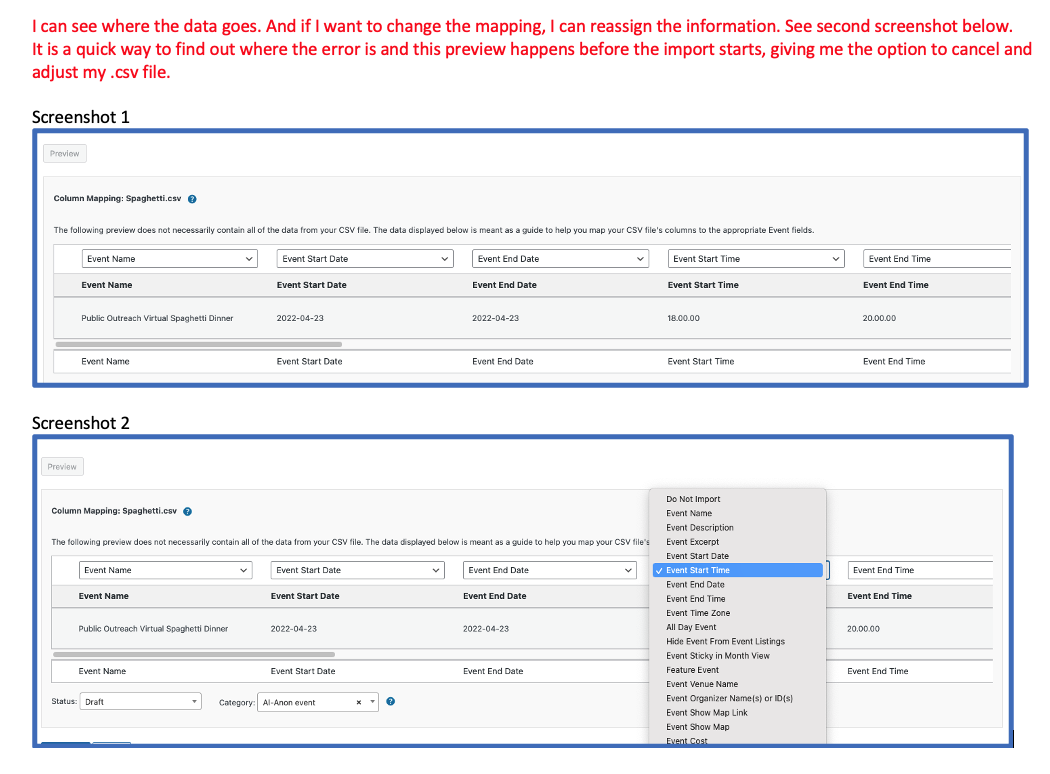The width and height of the screenshot is (1050, 774).
Task: Choose Event Description from the open list
Action: 737,528
